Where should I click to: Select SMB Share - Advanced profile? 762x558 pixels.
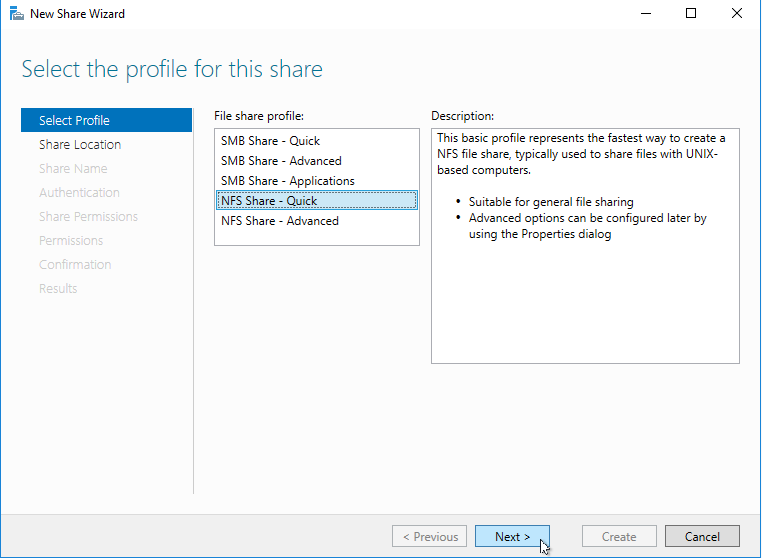pyautogui.click(x=316, y=160)
